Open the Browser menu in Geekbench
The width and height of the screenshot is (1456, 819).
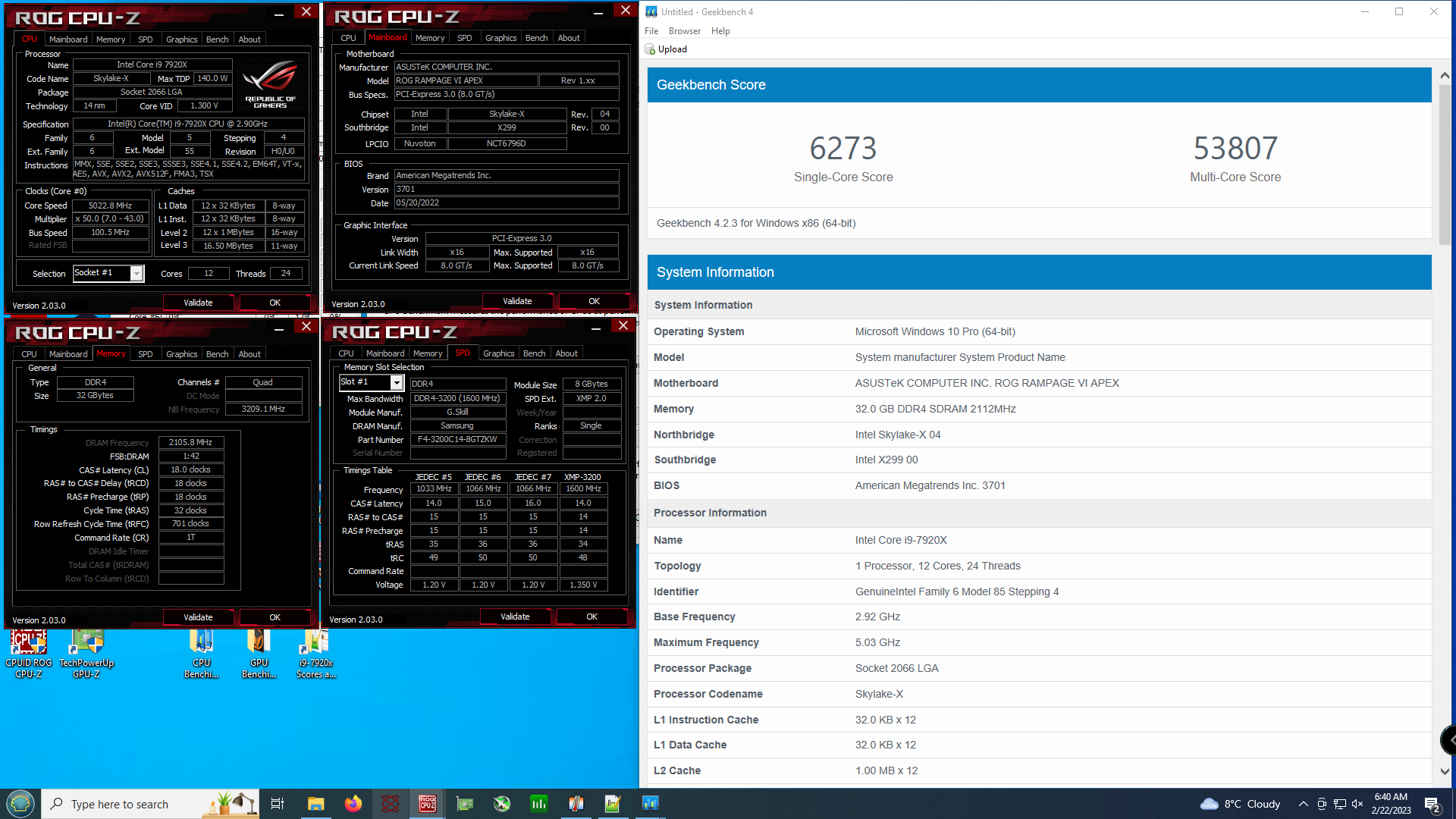685,31
